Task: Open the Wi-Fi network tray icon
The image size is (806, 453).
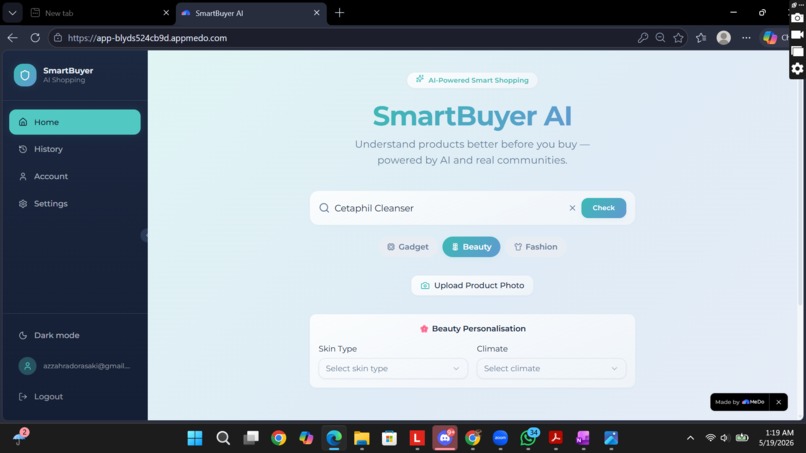Action: click(710, 438)
